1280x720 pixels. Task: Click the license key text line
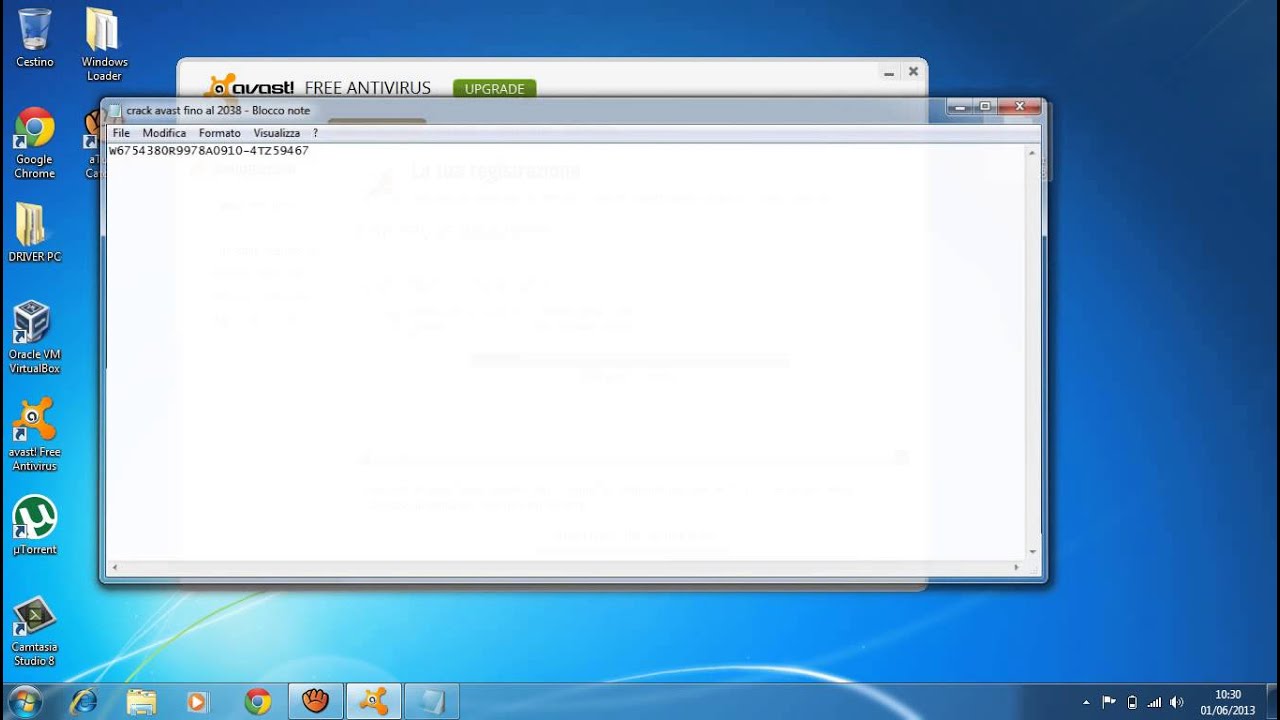click(x=209, y=151)
